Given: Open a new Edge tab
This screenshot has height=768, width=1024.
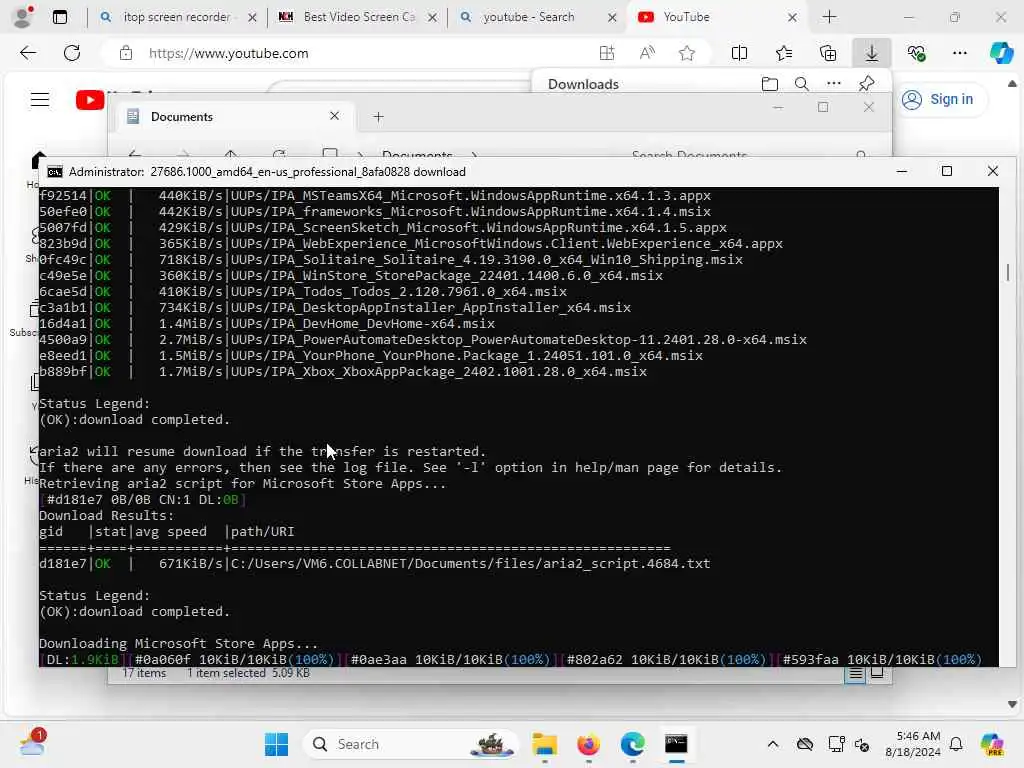Looking at the screenshot, I should [829, 17].
